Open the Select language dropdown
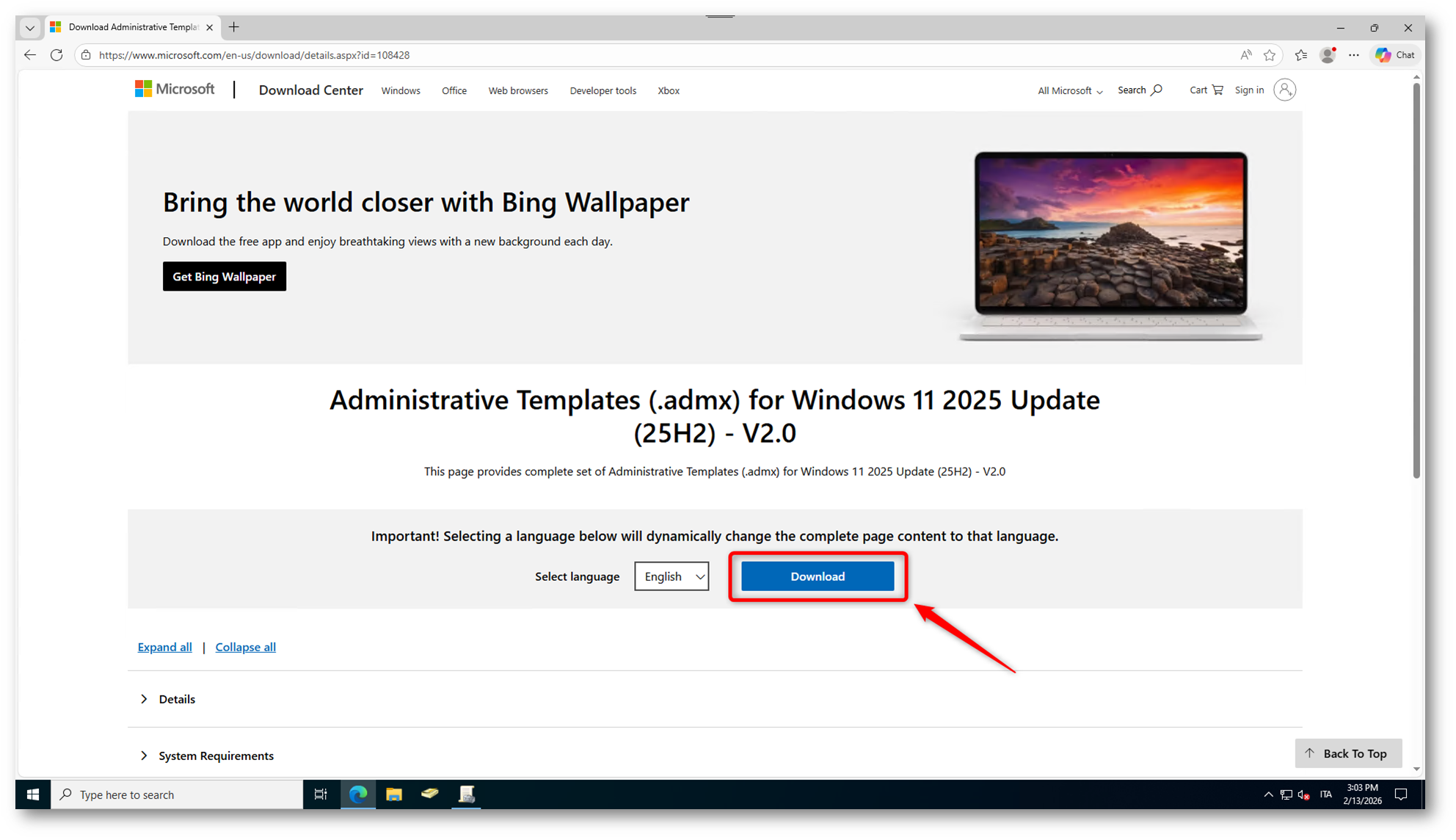Viewport: 1456px width, 840px height. point(671,576)
